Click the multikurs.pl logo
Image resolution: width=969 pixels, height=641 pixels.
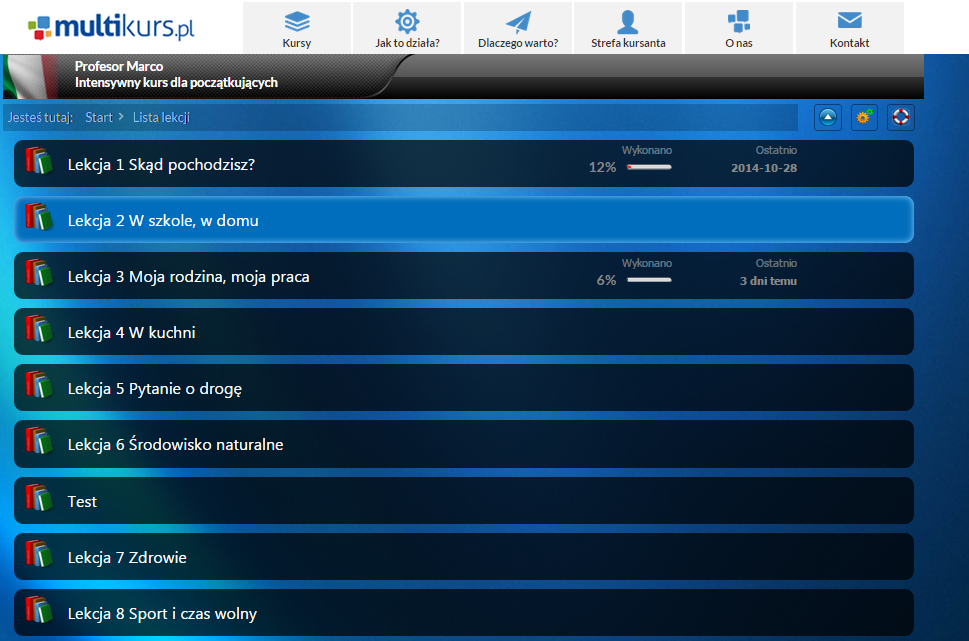click(110, 26)
